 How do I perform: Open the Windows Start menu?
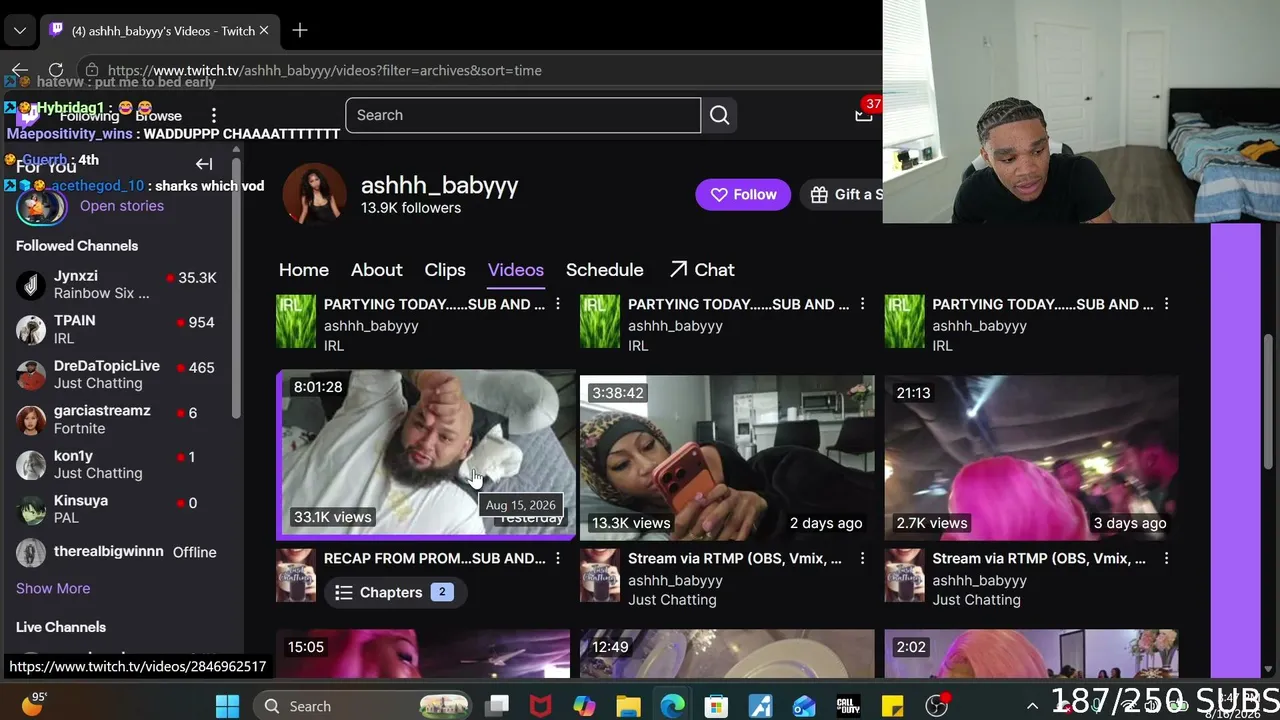[228, 706]
